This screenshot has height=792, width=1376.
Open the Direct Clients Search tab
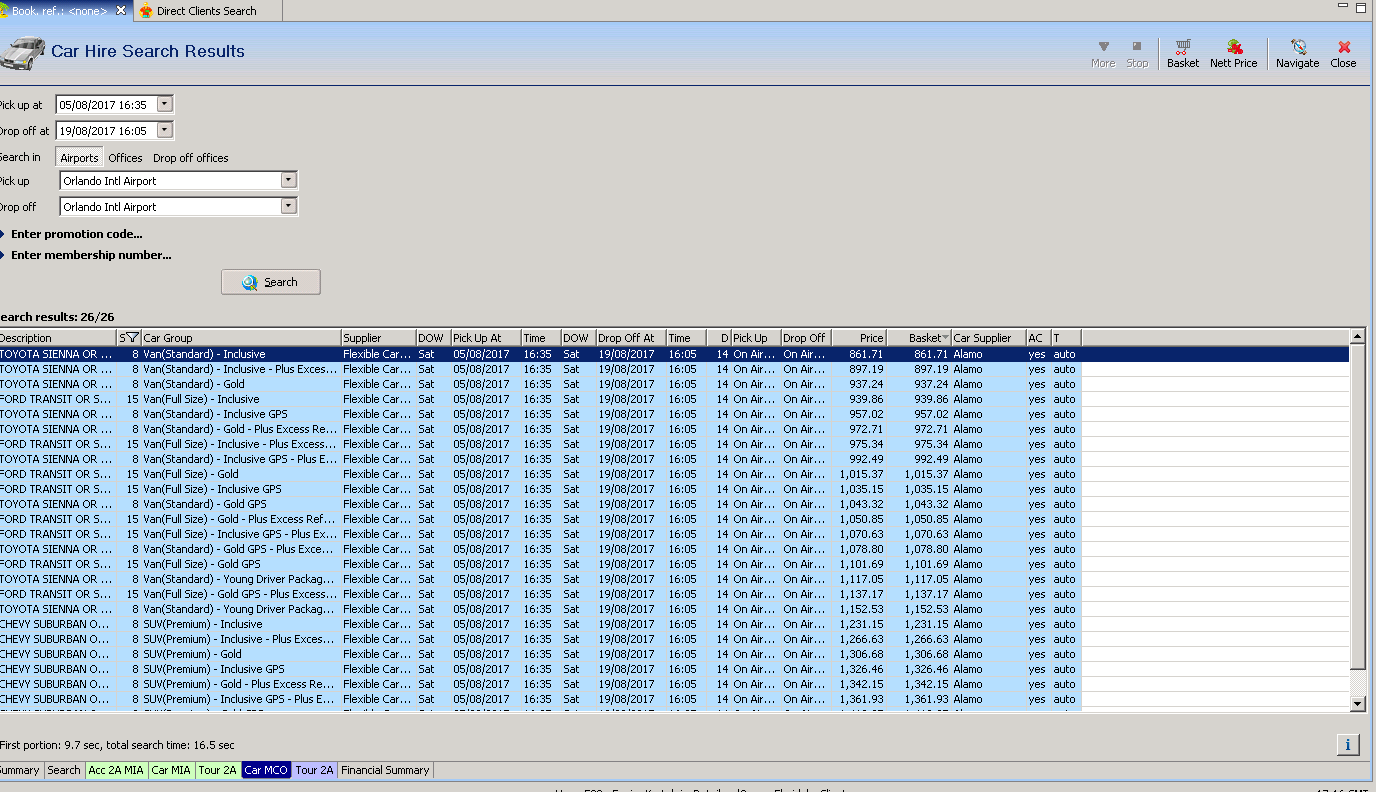tap(206, 11)
